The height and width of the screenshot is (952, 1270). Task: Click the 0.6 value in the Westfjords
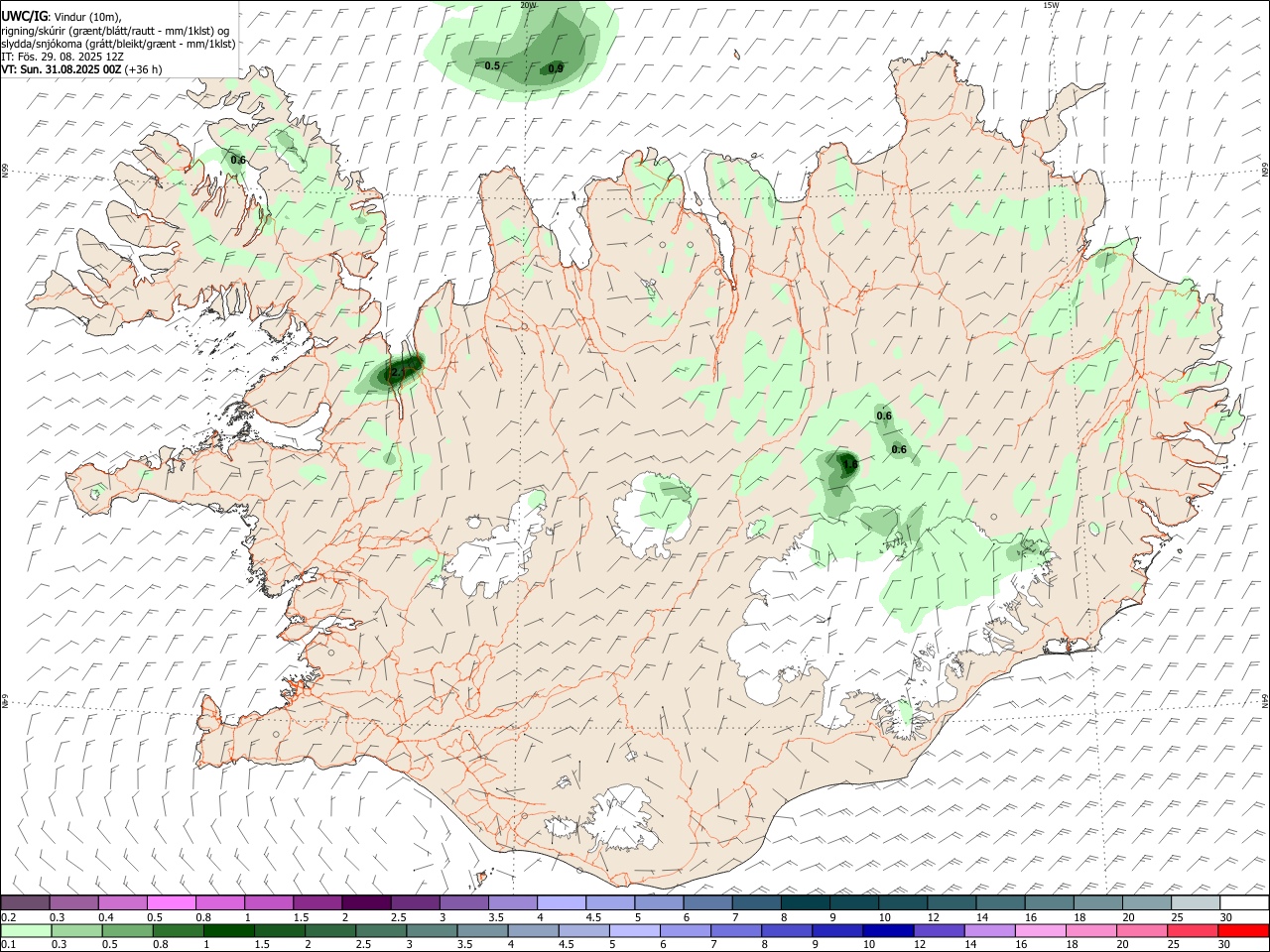click(238, 160)
